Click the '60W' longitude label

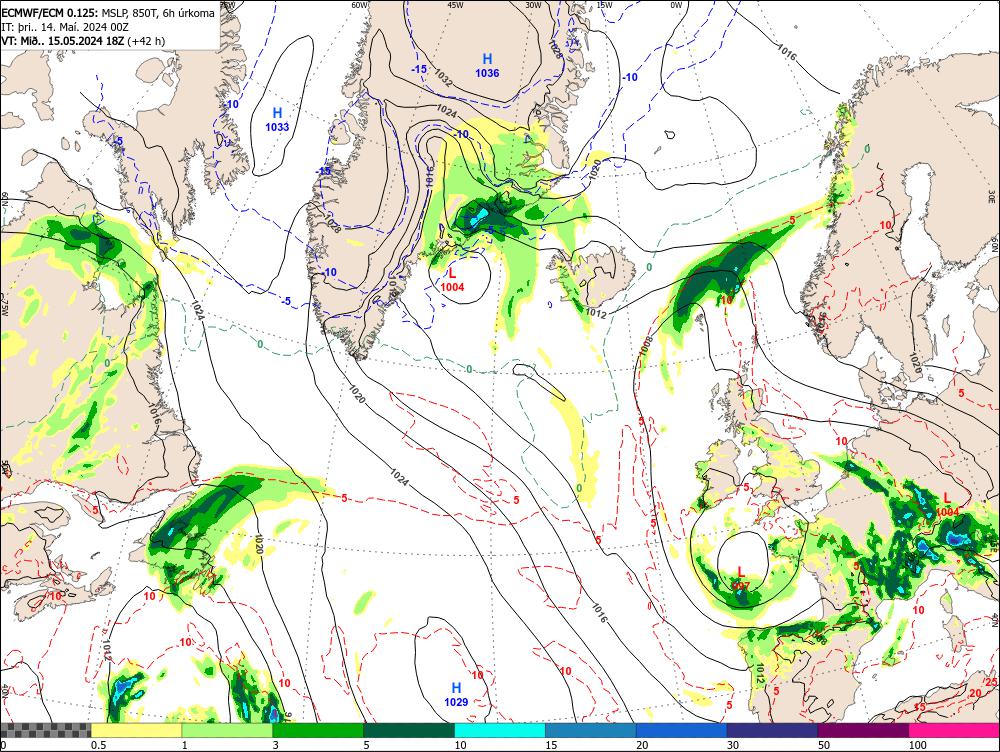click(360, 4)
